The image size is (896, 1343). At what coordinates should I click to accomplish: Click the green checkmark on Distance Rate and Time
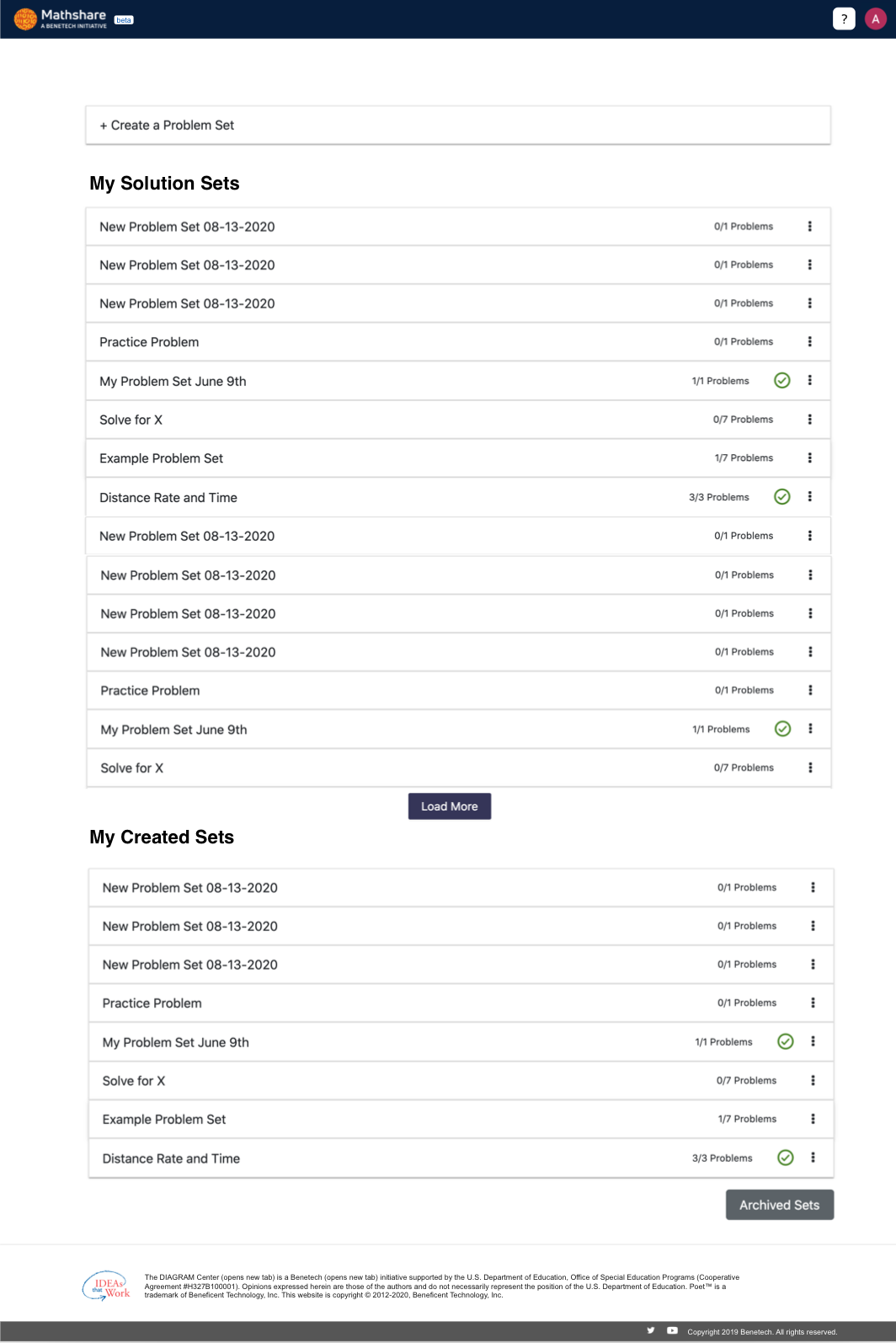(x=782, y=497)
